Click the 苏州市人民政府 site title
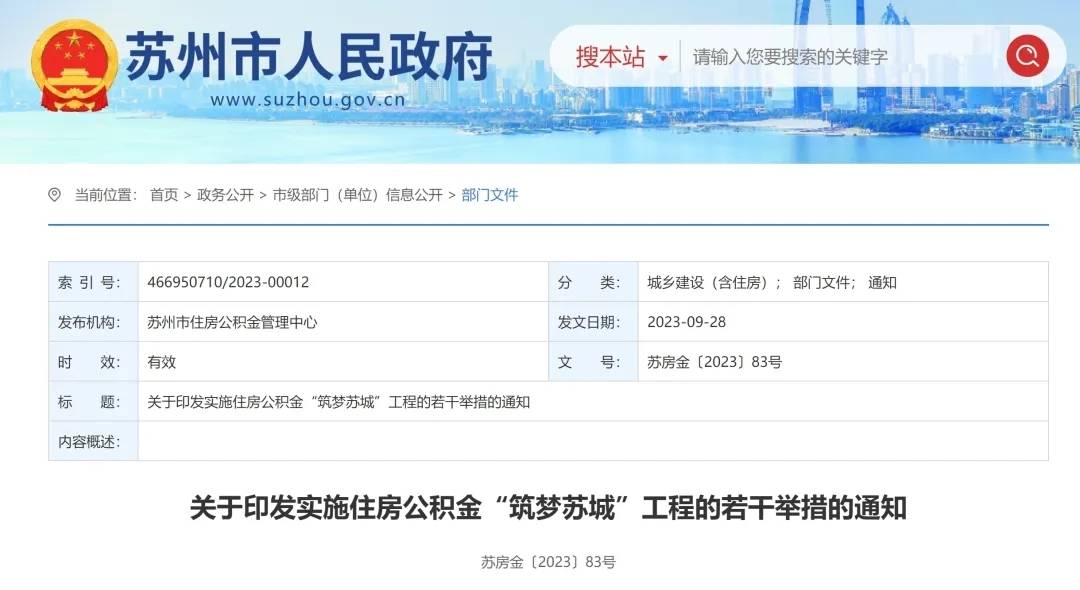The height and width of the screenshot is (590, 1080). 309,56
